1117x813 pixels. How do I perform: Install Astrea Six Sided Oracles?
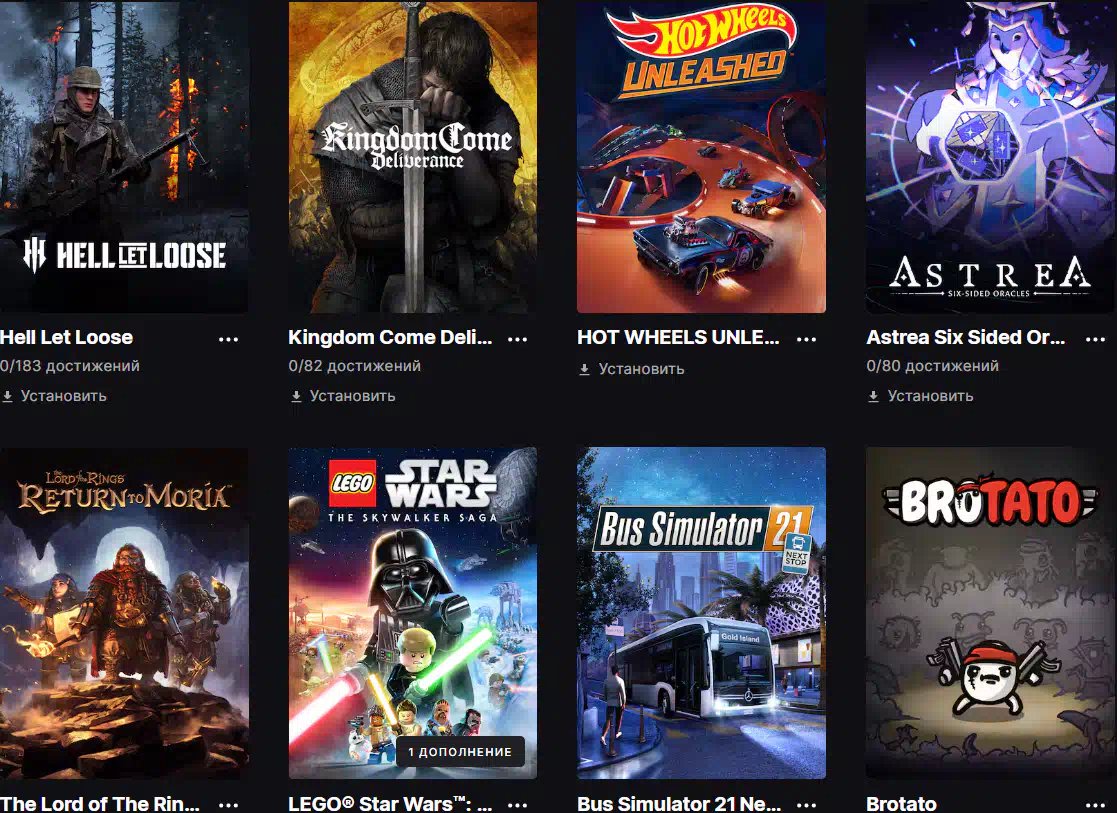coord(920,396)
